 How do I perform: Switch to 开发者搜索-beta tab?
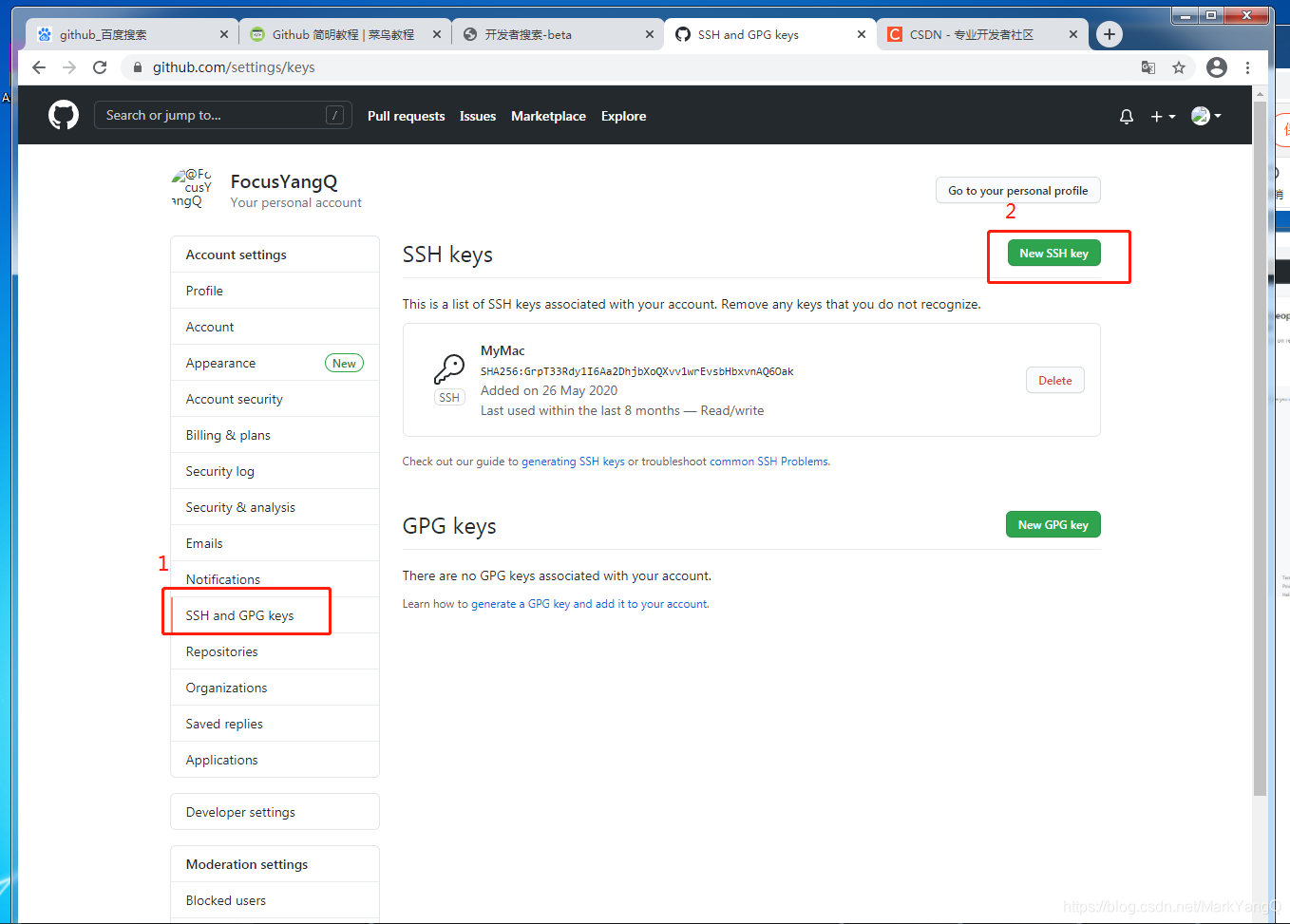coord(557,34)
